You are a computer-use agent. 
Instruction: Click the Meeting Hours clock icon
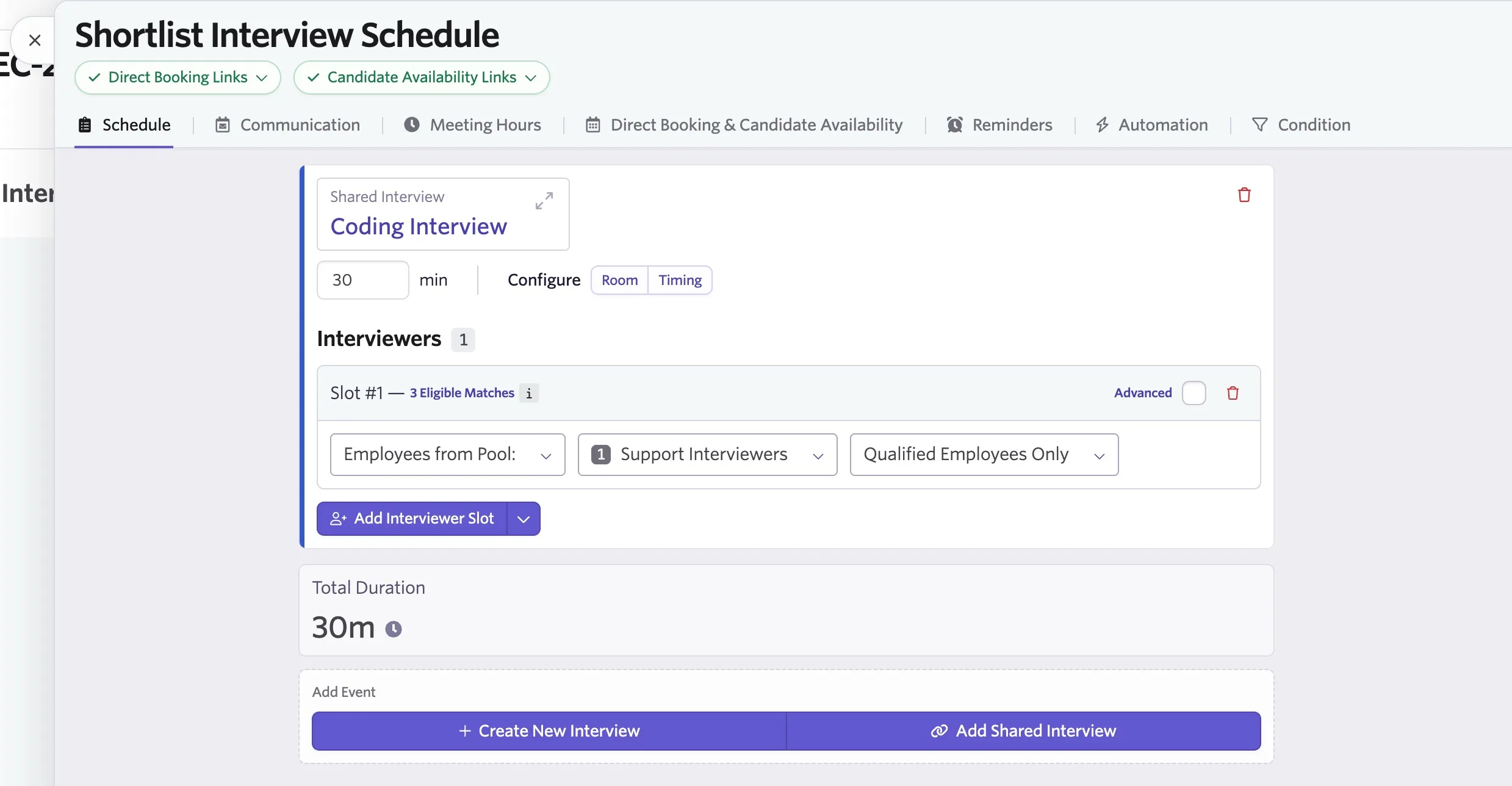pyautogui.click(x=412, y=124)
